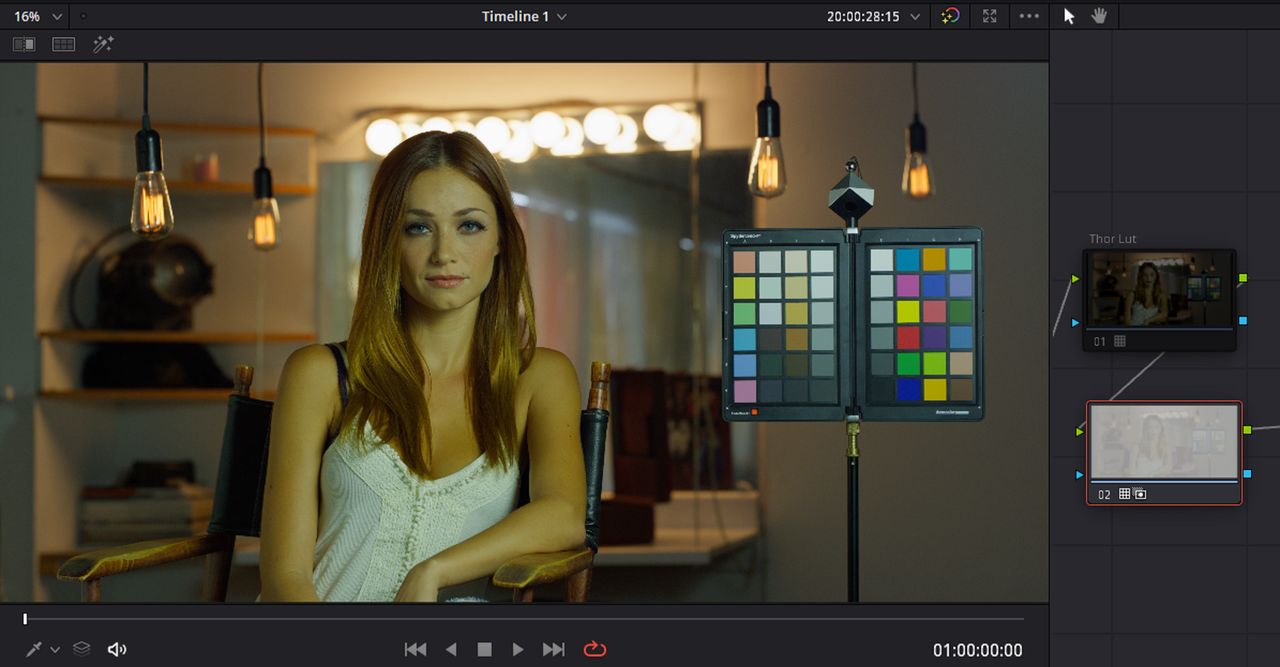
Task: Click the blue key input on node 02
Action: coord(1079,474)
